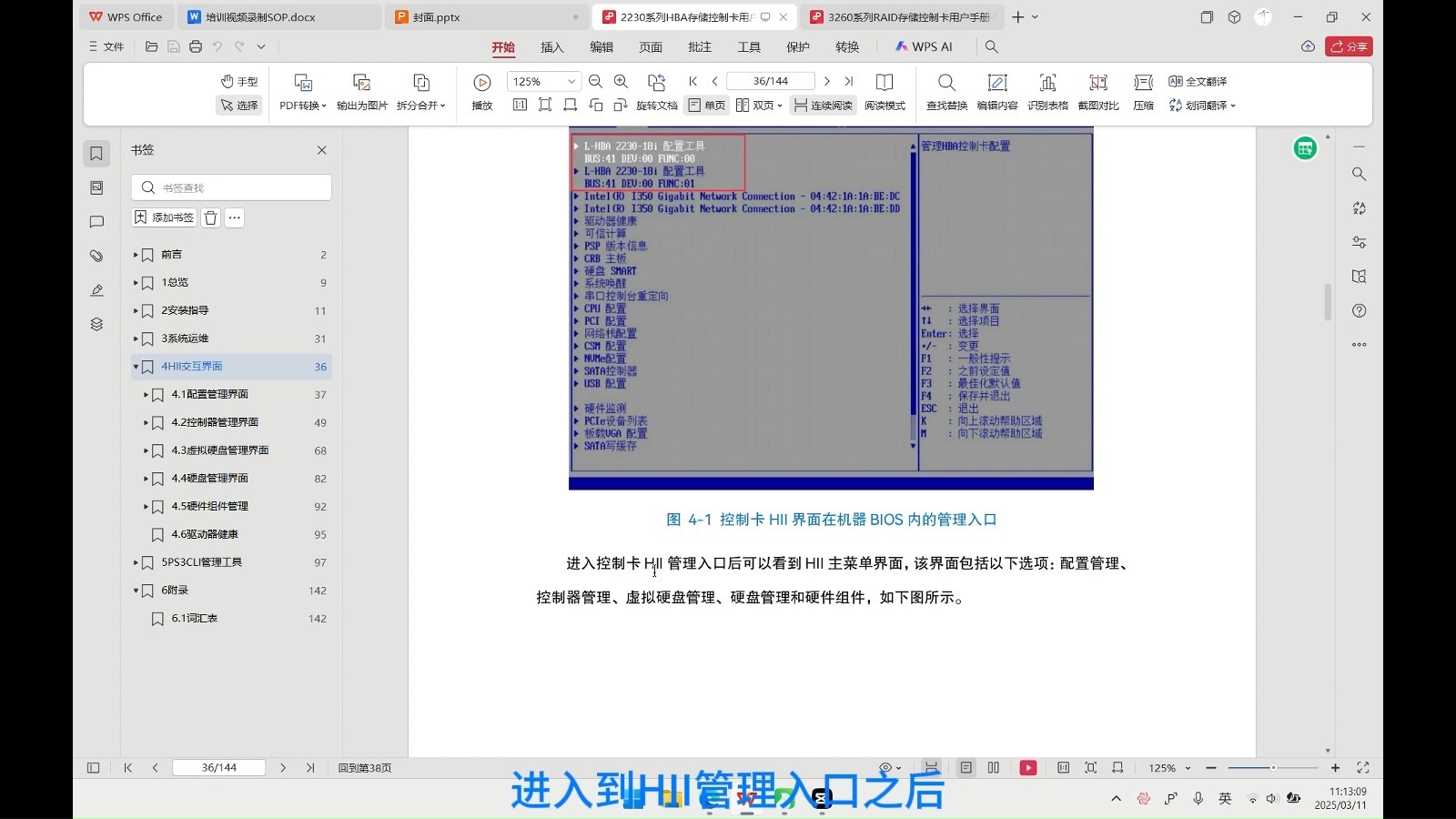Open the layers panel icon
This screenshot has height=819, width=1456.
(96, 324)
